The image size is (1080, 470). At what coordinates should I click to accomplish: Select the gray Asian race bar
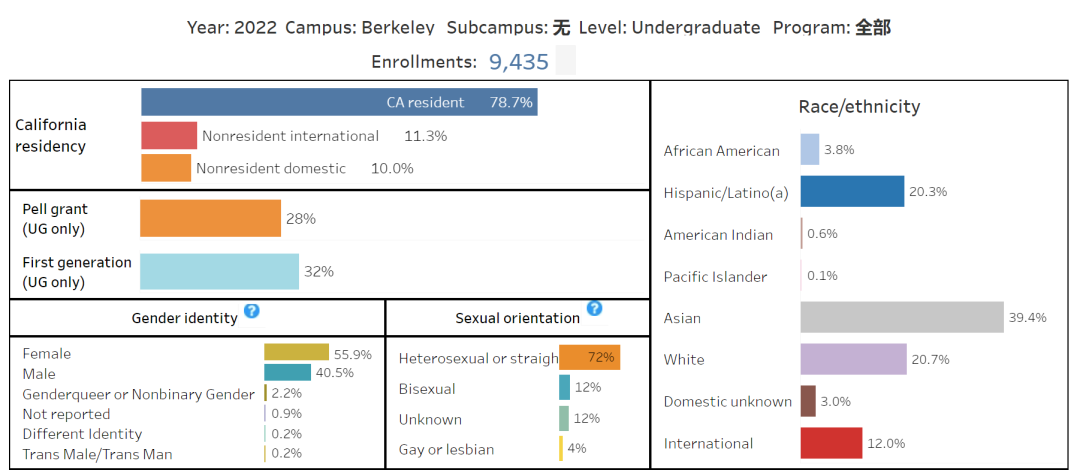click(x=901, y=317)
